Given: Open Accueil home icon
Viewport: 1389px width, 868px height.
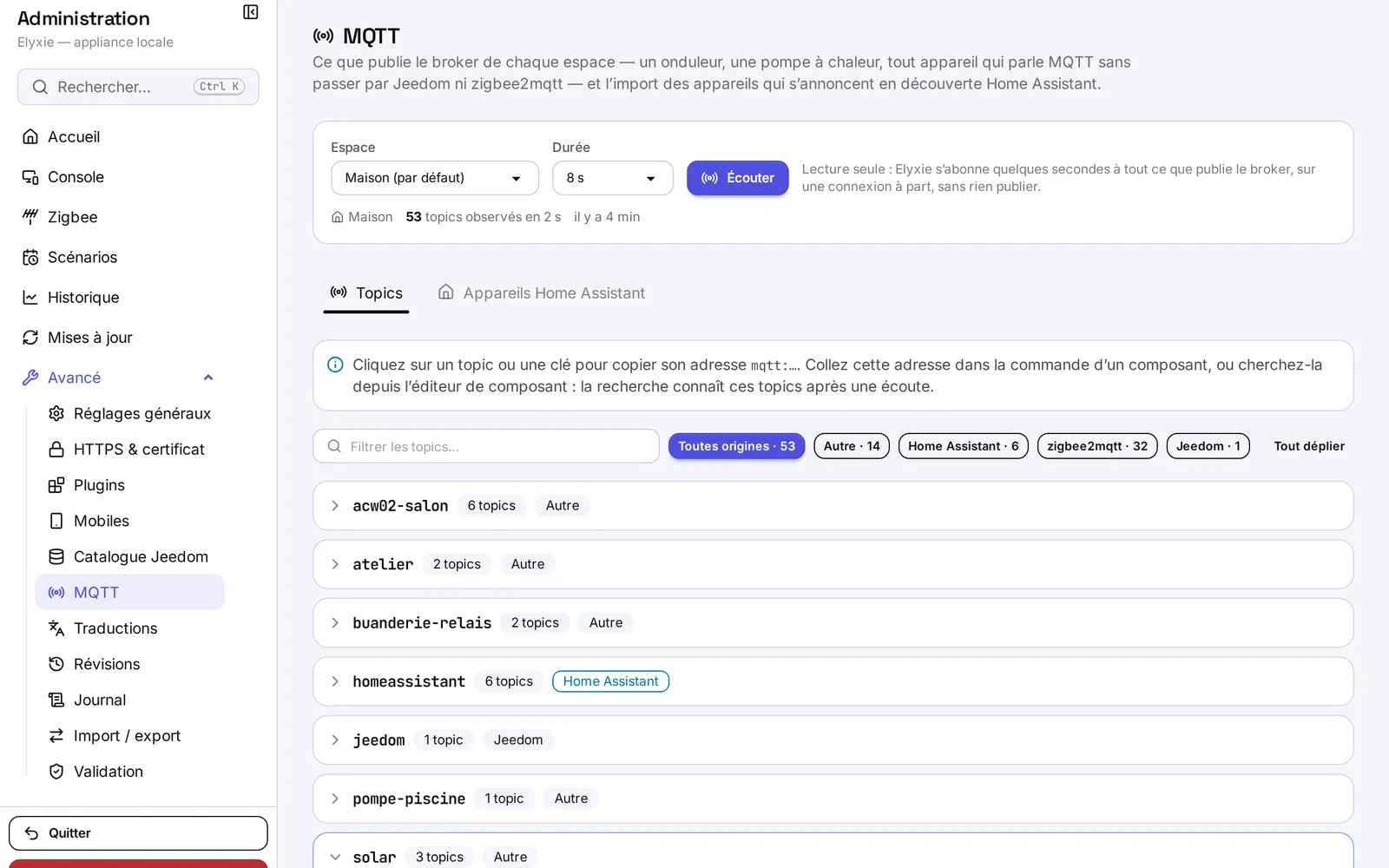Looking at the screenshot, I should (x=30, y=136).
